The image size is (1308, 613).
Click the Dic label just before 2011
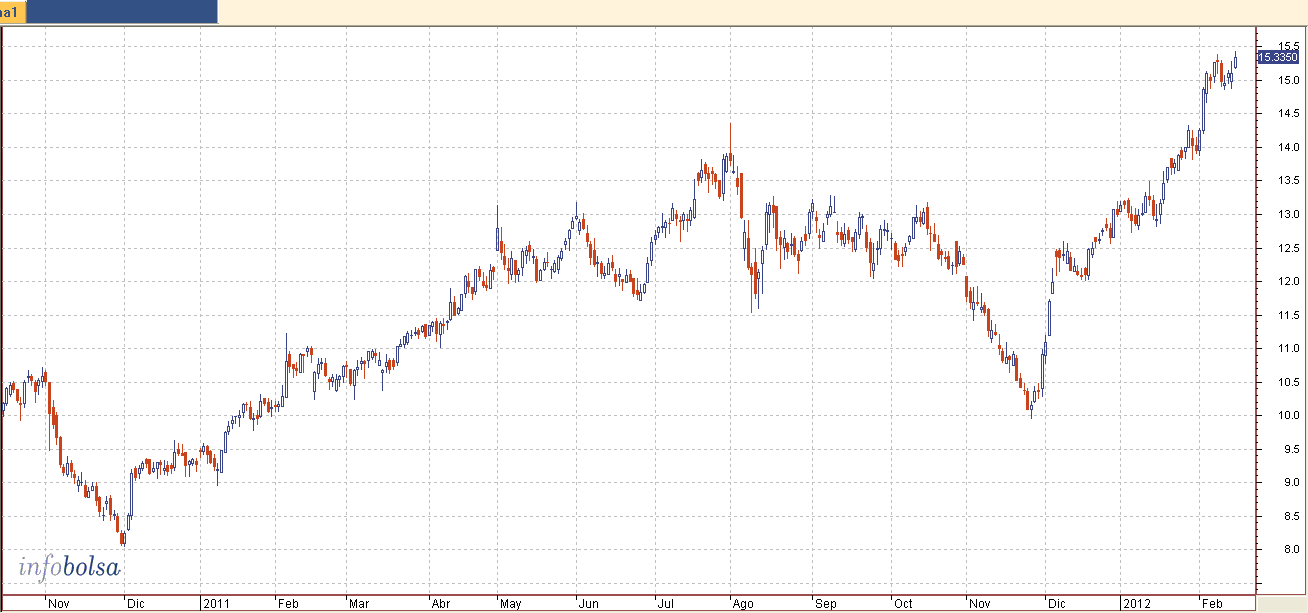tap(135, 604)
